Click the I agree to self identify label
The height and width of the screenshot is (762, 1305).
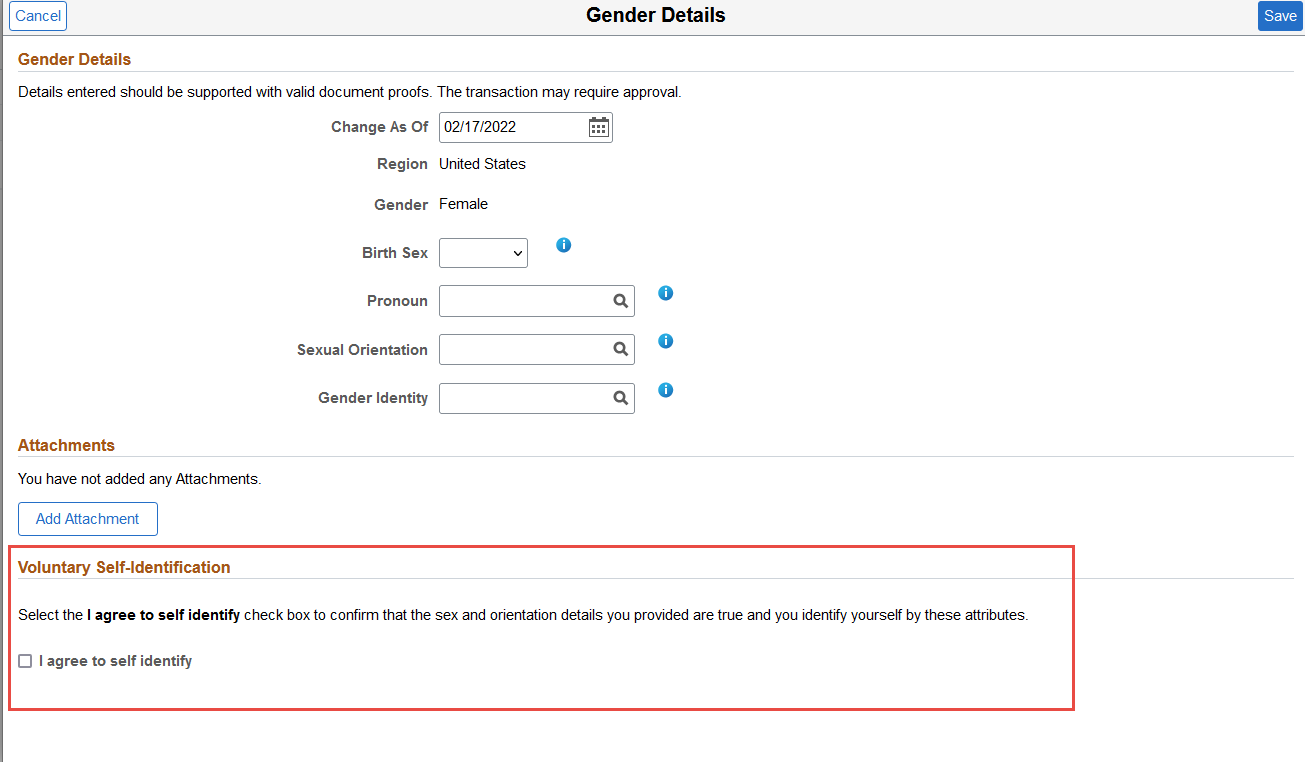click(115, 661)
